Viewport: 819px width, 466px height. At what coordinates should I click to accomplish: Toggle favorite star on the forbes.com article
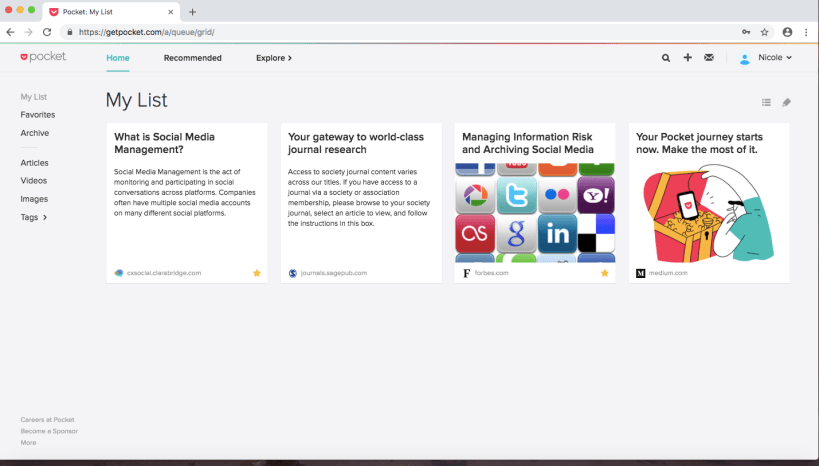click(604, 272)
